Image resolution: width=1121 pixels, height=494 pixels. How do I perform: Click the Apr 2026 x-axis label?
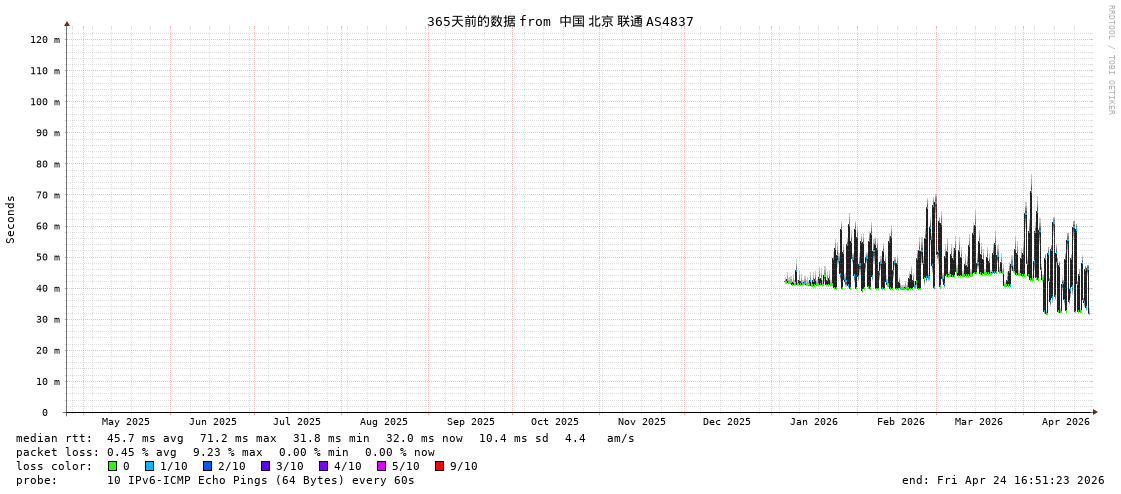pos(1065,422)
